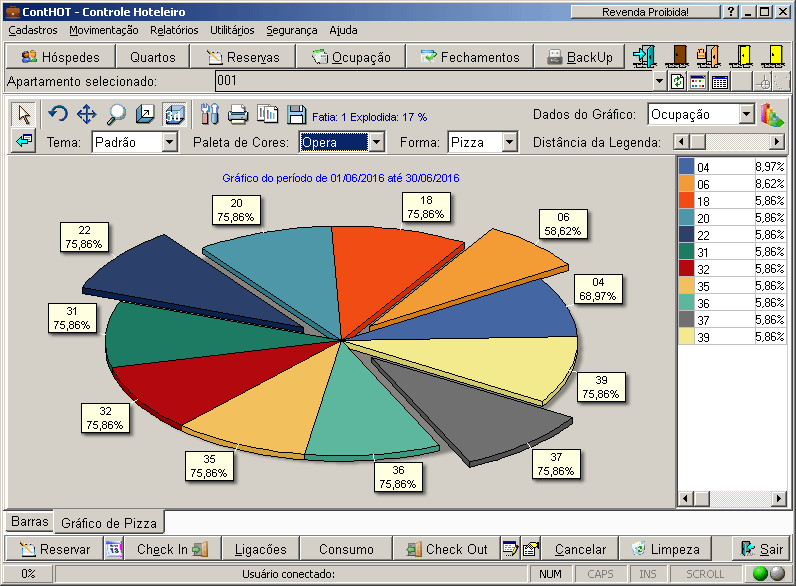Click the Reservar button
Screen dimensions: 796x586
pos(55,549)
